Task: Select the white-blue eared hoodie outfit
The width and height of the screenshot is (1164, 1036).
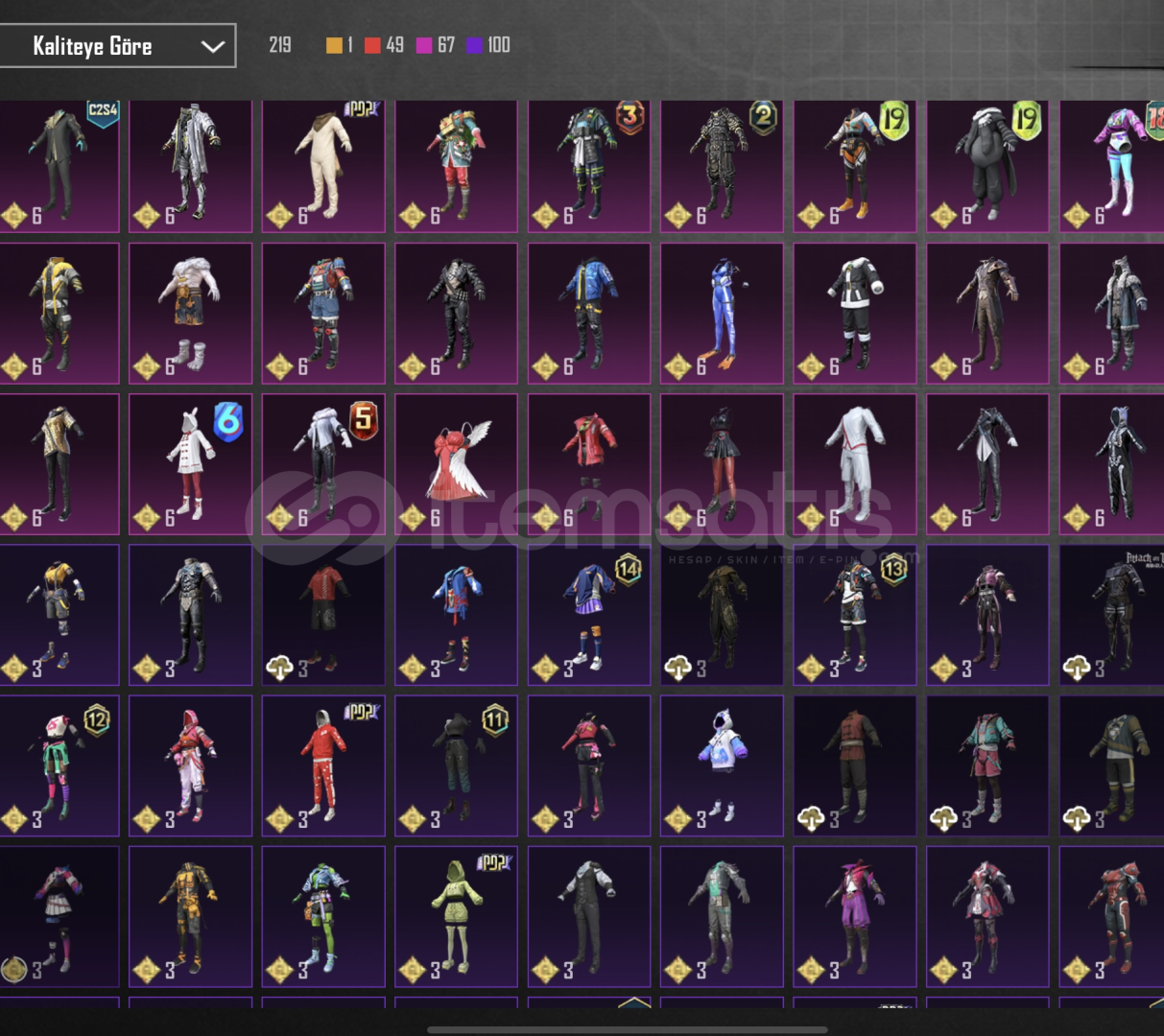Action: (722, 765)
